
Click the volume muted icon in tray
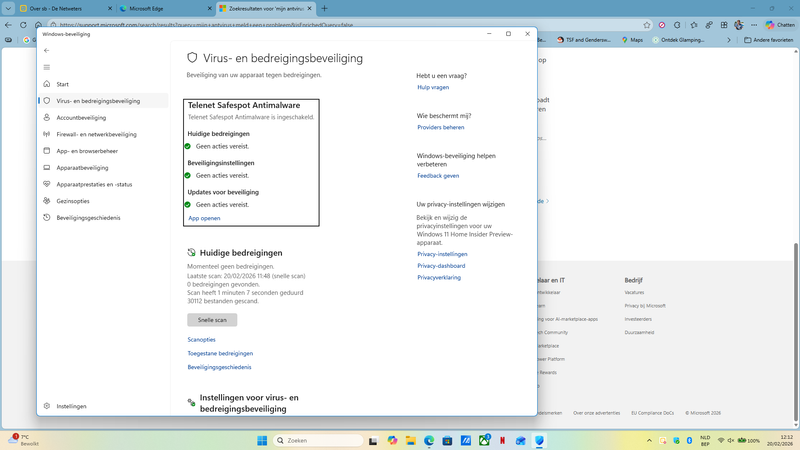tap(731, 441)
